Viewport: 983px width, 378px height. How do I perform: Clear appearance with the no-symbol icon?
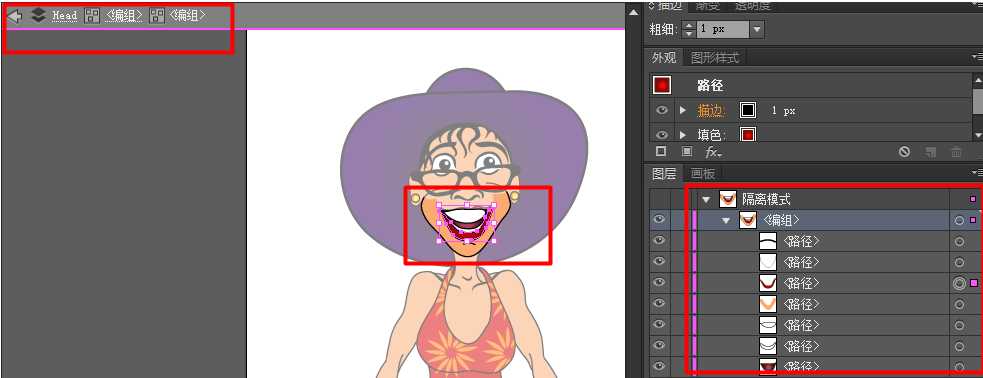point(904,152)
